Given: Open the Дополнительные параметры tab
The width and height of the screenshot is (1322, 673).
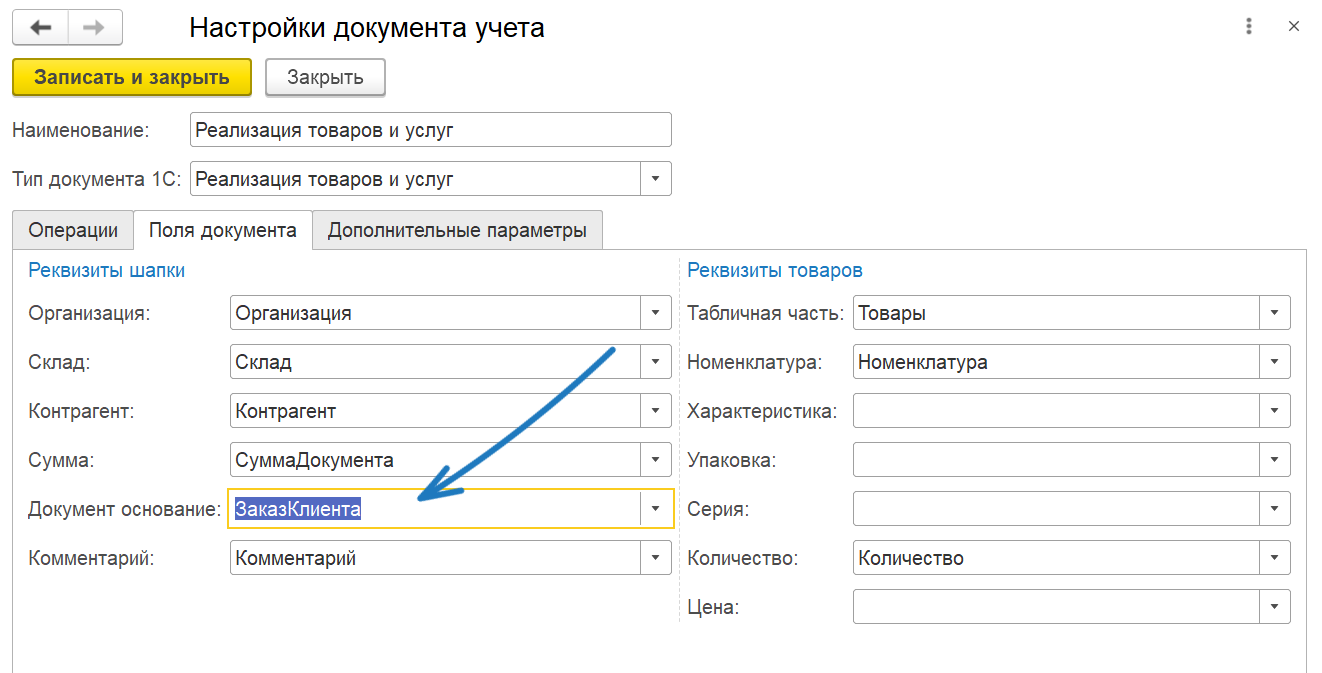Looking at the screenshot, I should pyautogui.click(x=457, y=230).
